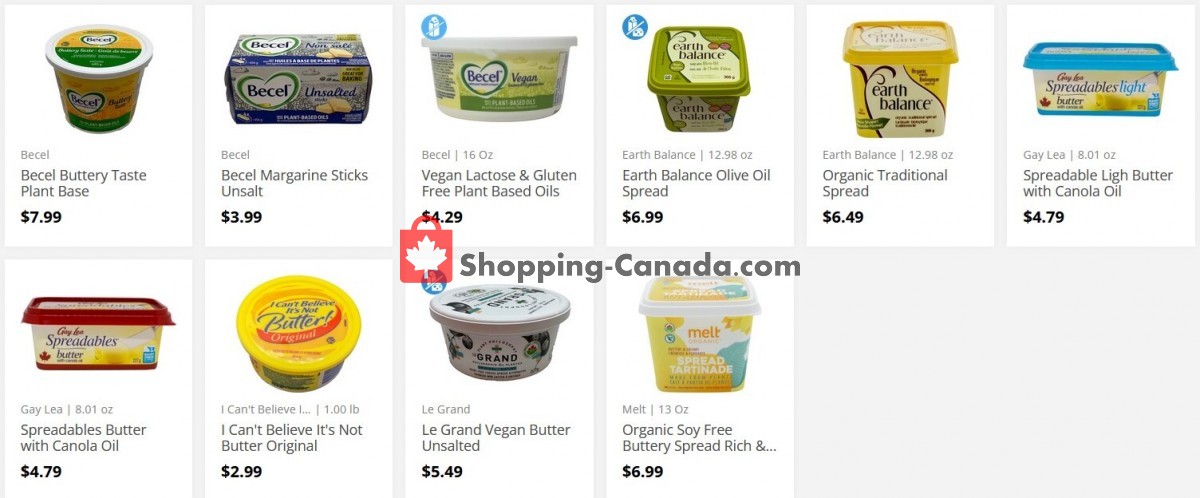Select Vegan Lactose & Gluten Free Plant Based Oils
This screenshot has width=1200, height=498.
point(499,183)
